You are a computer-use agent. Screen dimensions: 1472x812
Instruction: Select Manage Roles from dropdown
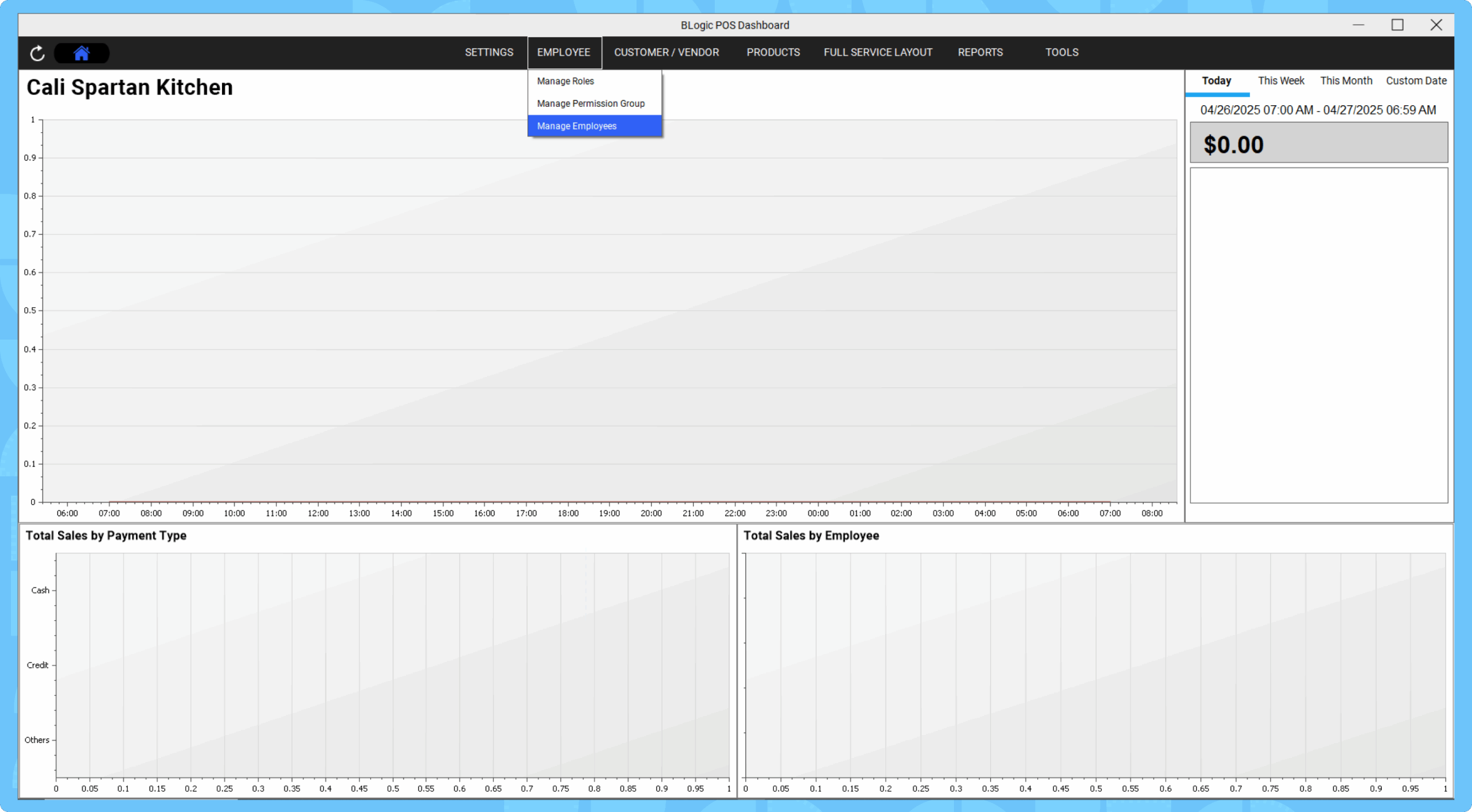tap(595, 81)
